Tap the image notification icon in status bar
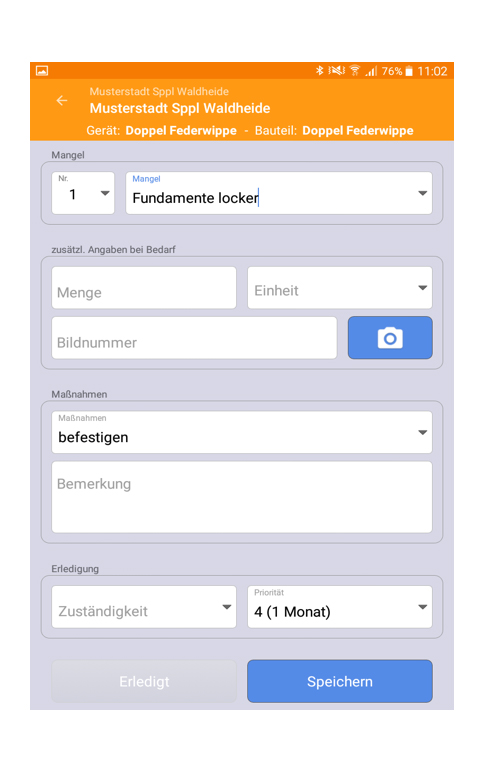Viewport: 484px width, 773px height. tap(42, 71)
